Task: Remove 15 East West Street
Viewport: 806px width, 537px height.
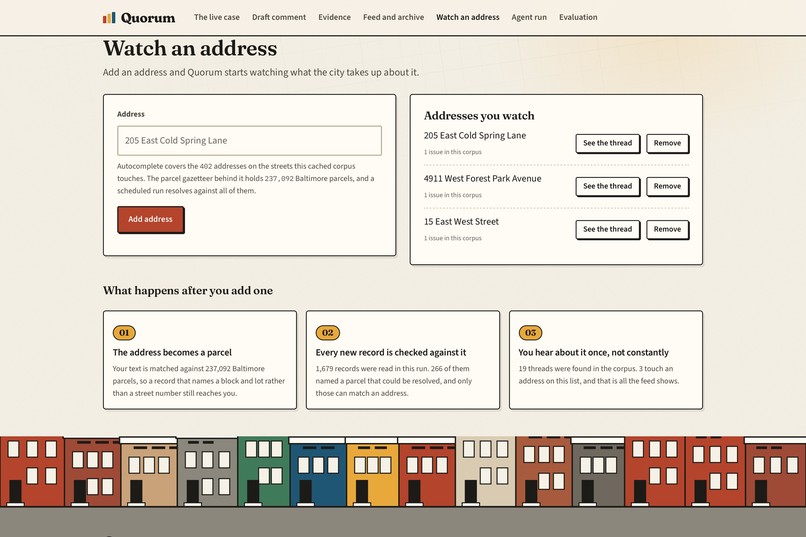Action: [667, 230]
